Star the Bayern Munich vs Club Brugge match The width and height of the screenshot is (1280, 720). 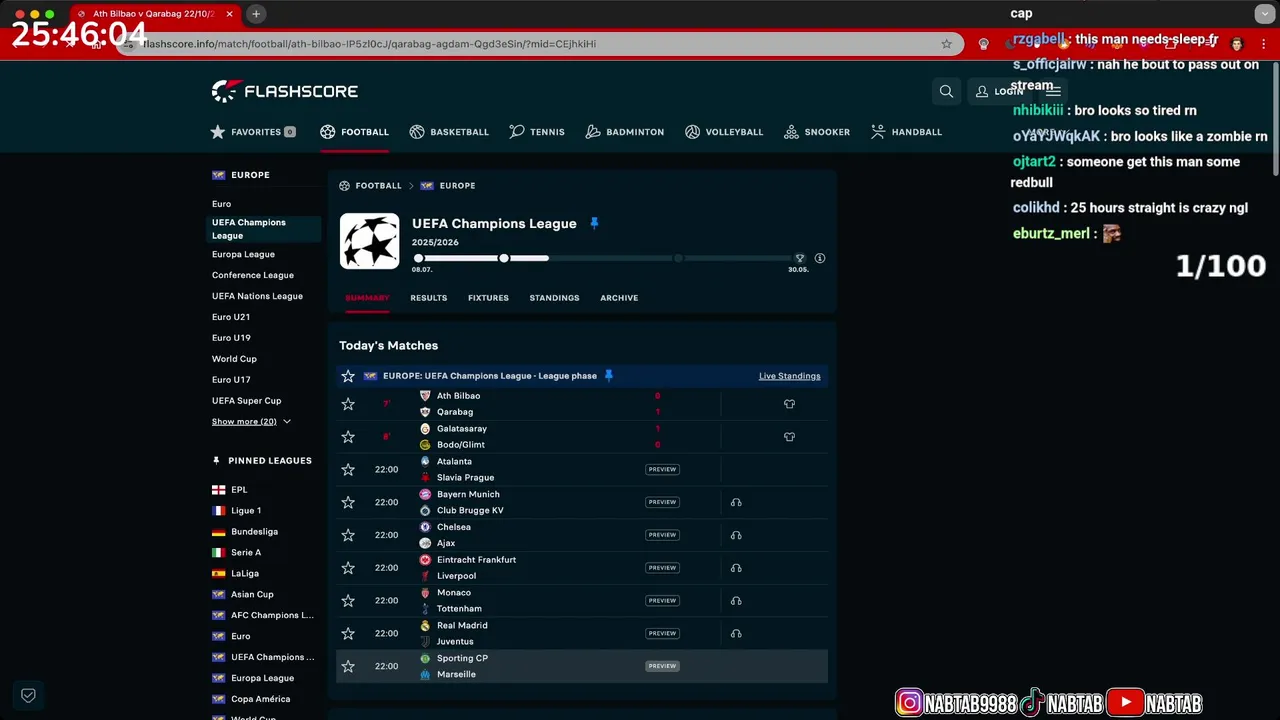coord(348,502)
